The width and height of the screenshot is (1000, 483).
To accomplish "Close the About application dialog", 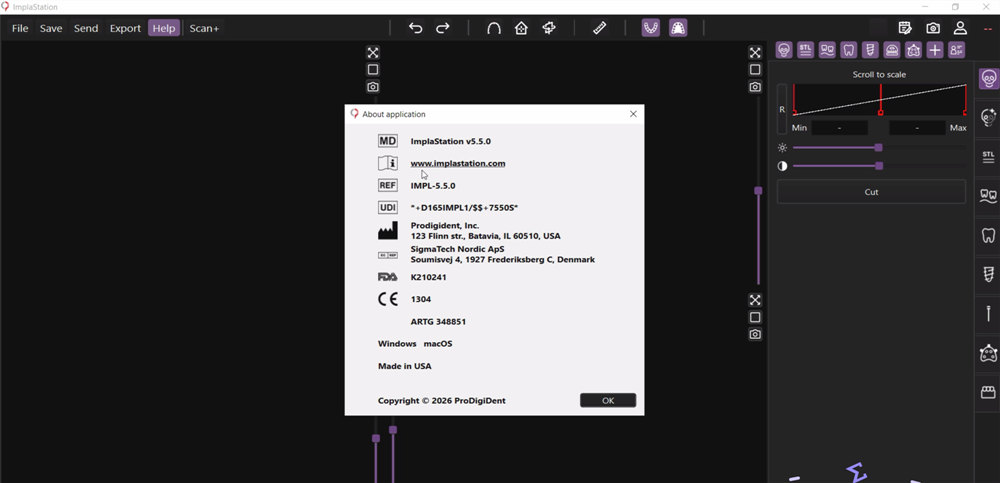I will pyautogui.click(x=633, y=114).
